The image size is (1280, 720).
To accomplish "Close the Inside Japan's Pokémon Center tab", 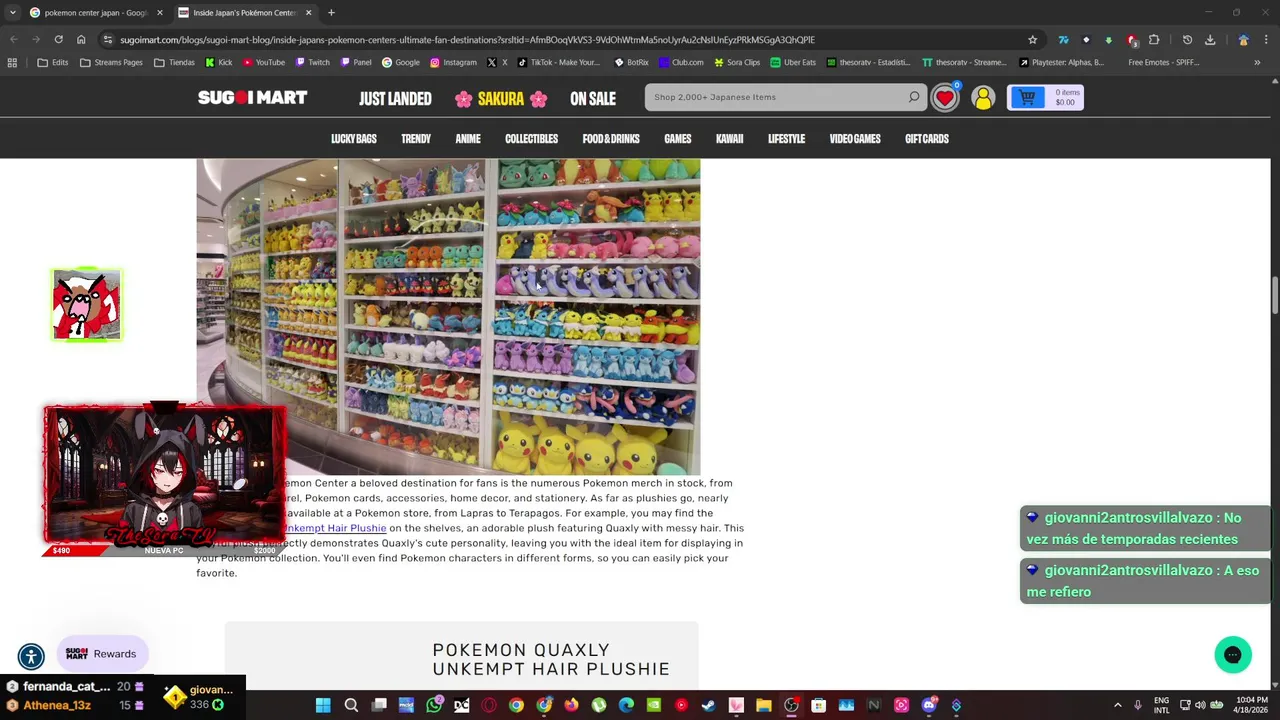I will pyautogui.click(x=308, y=13).
